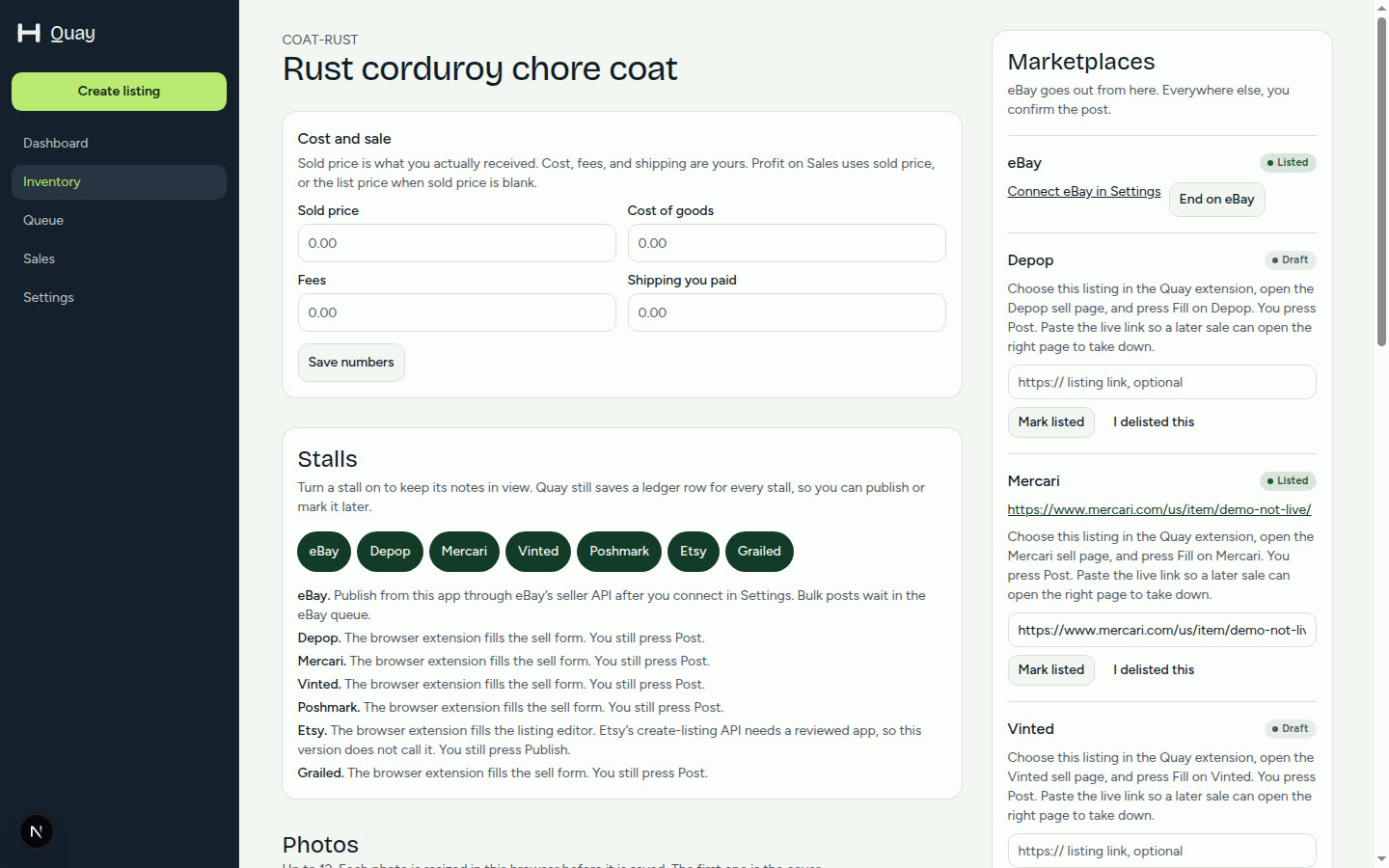This screenshot has height=868, width=1389.
Task: Focus the Sold price field
Action: pos(457,243)
